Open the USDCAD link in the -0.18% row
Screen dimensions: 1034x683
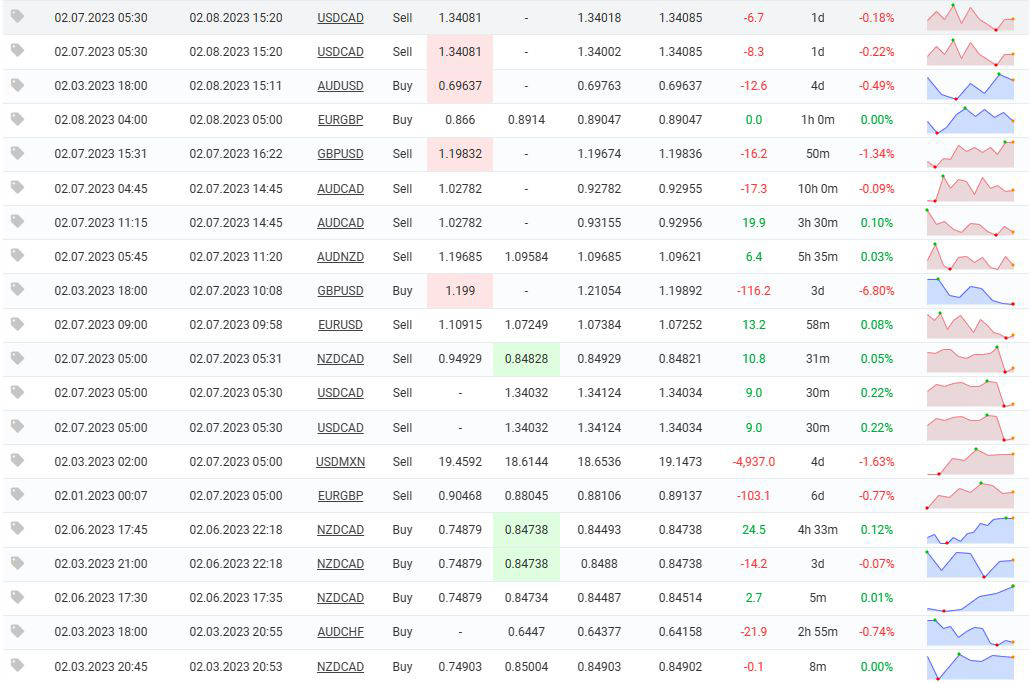click(340, 18)
